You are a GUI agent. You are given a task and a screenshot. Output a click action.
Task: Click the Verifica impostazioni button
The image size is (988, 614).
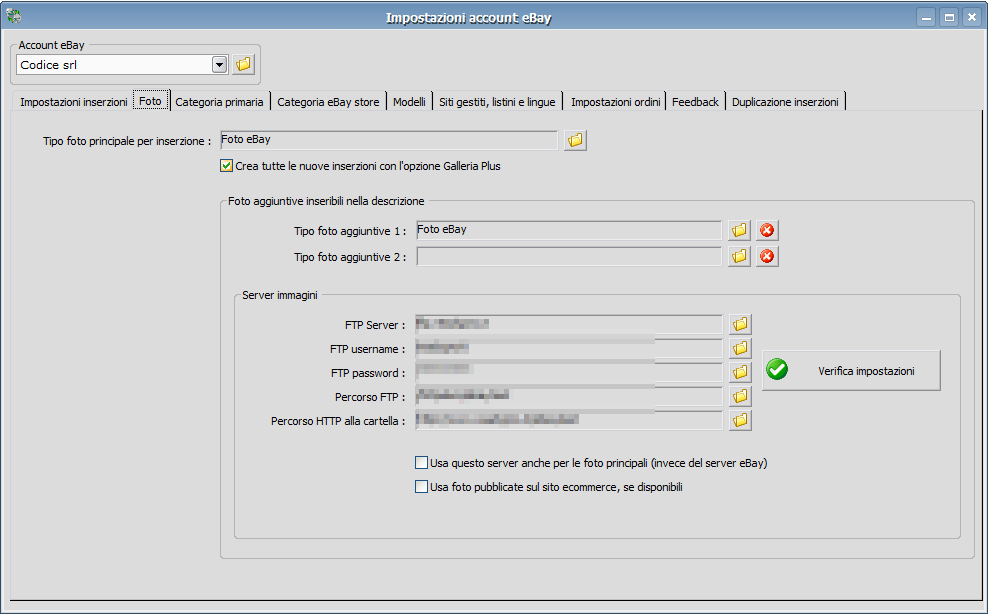851,371
